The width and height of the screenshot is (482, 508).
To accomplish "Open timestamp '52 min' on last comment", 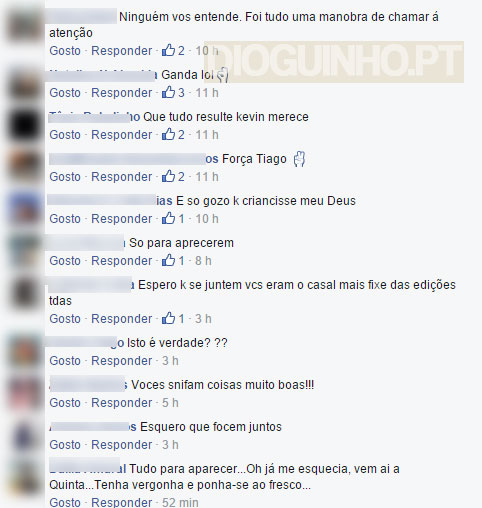I will (x=180, y=502).
